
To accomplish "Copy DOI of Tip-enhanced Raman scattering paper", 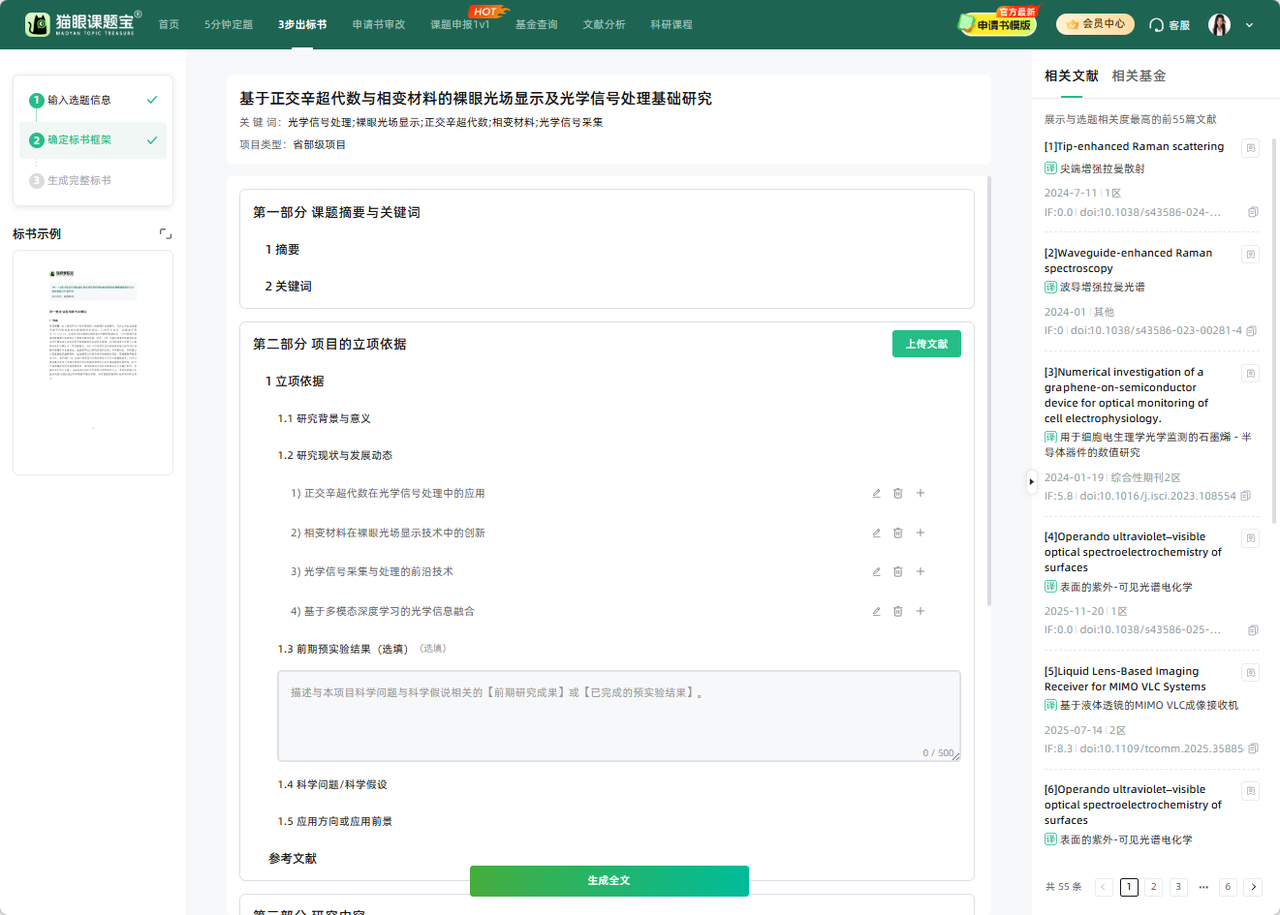I will pyautogui.click(x=1252, y=212).
